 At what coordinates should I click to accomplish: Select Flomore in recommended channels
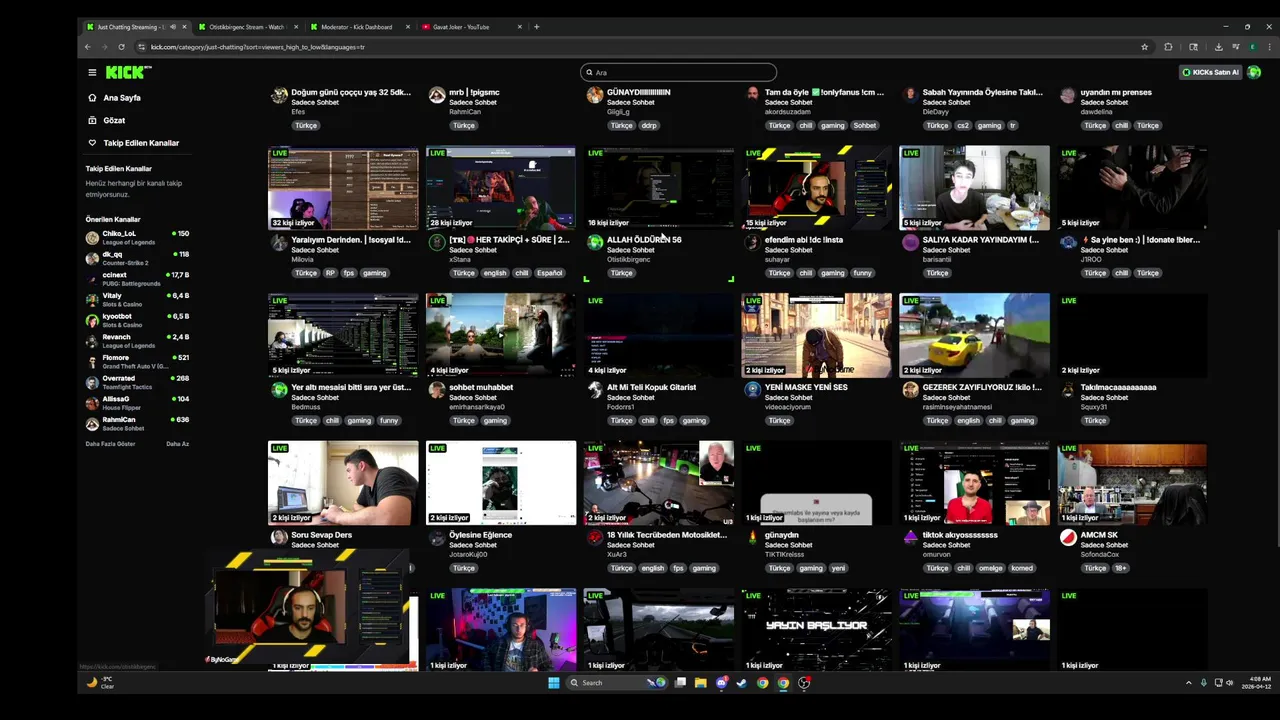point(137,362)
